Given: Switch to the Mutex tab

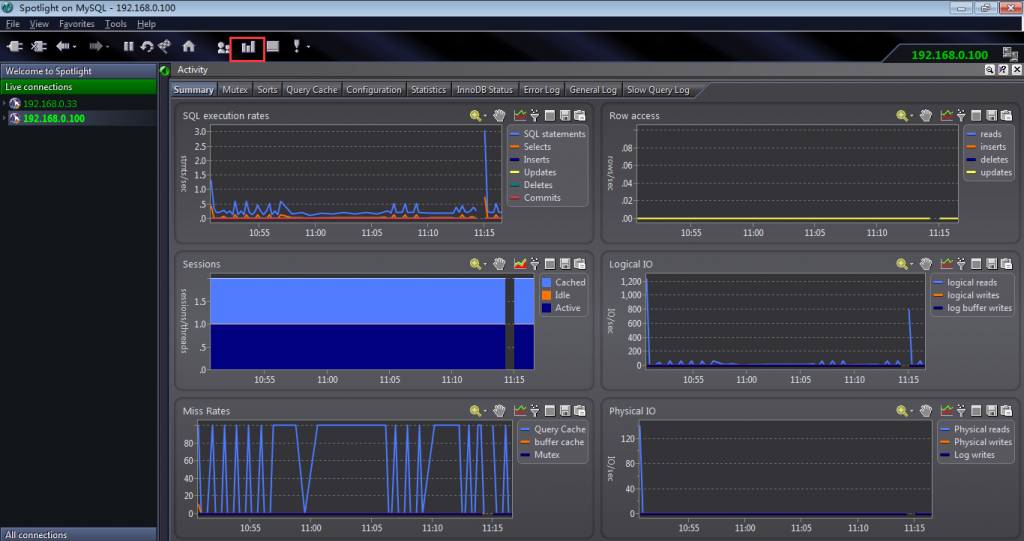Looking at the screenshot, I should click(234, 90).
